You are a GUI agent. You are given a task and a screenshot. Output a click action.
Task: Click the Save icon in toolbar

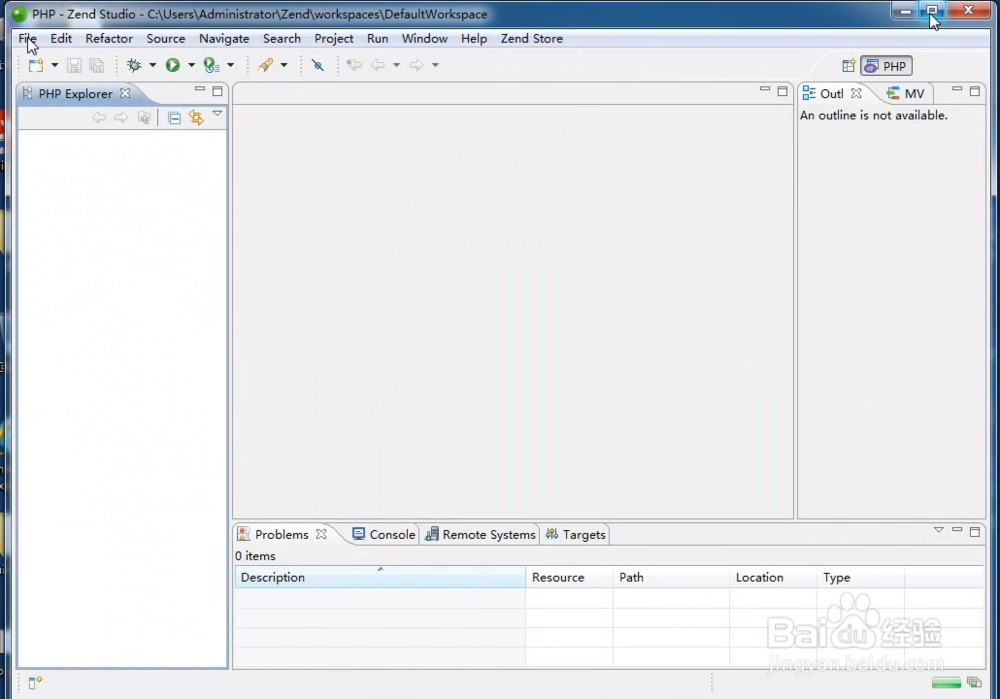tap(74, 65)
